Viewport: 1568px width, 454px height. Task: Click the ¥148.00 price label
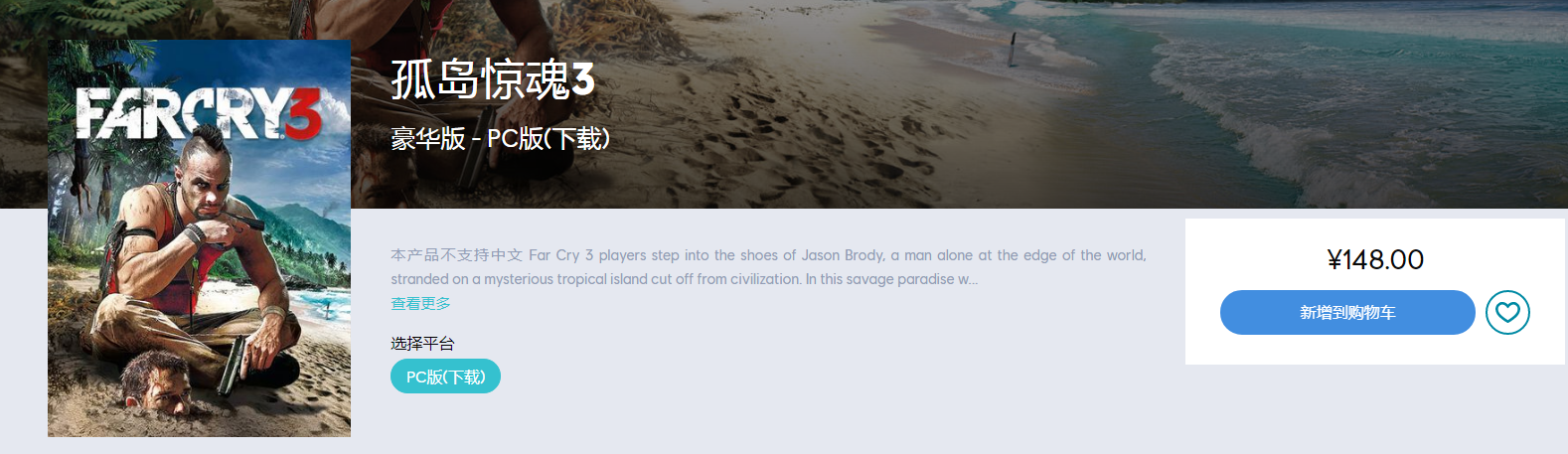click(x=1375, y=259)
